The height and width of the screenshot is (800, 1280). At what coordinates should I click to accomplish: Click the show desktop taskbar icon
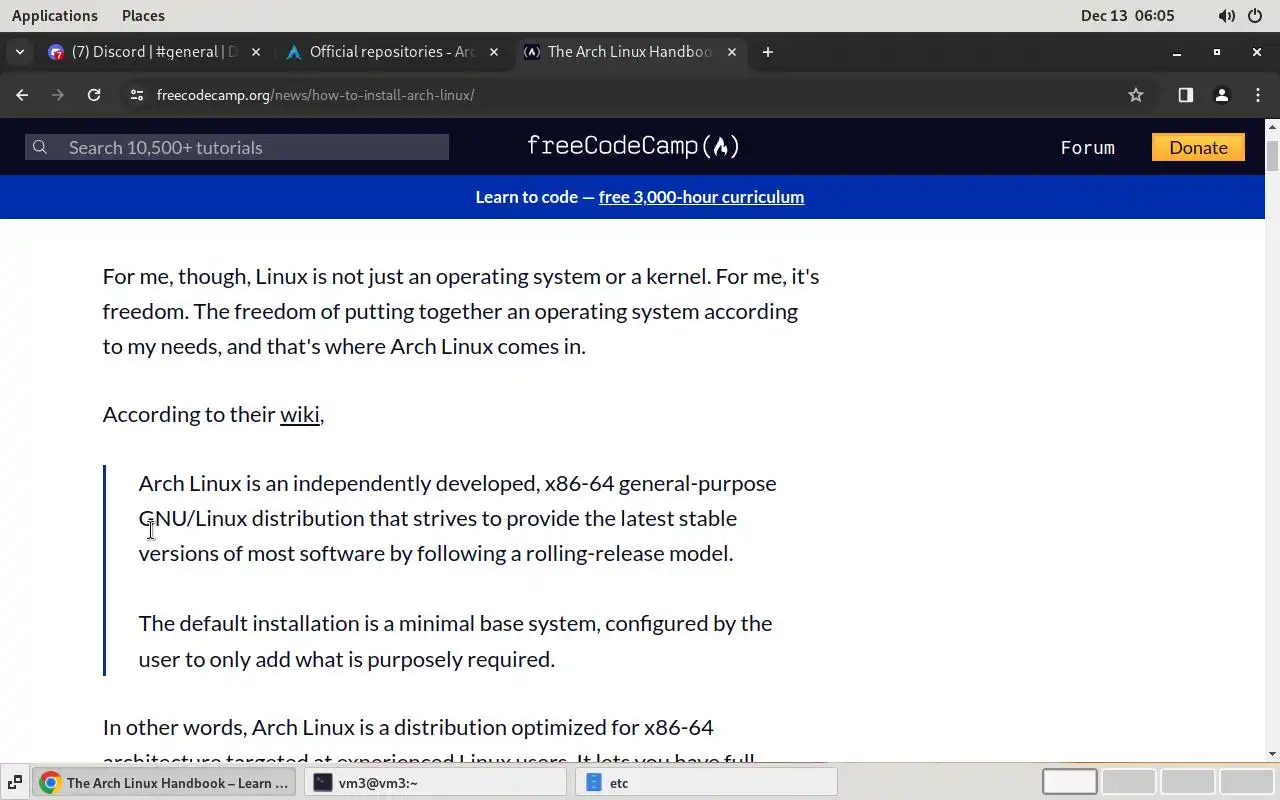pyautogui.click(x=15, y=783)
